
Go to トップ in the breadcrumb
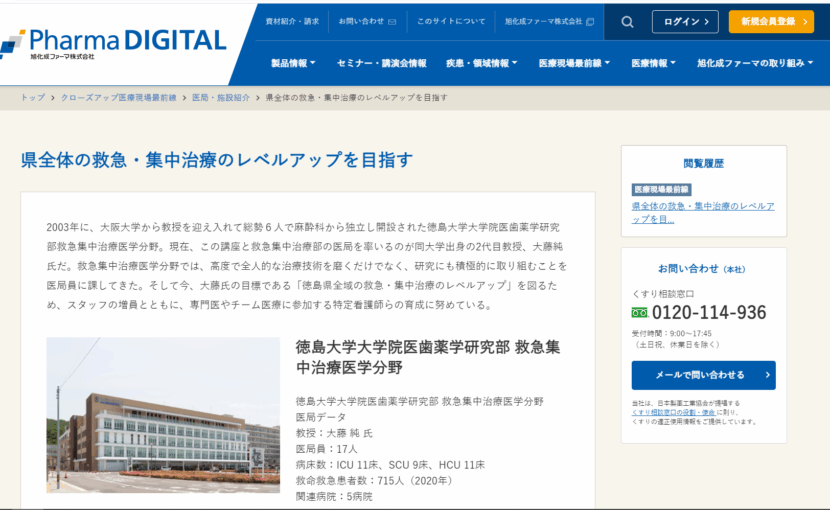pyautogui.click(x=32, y=98)
